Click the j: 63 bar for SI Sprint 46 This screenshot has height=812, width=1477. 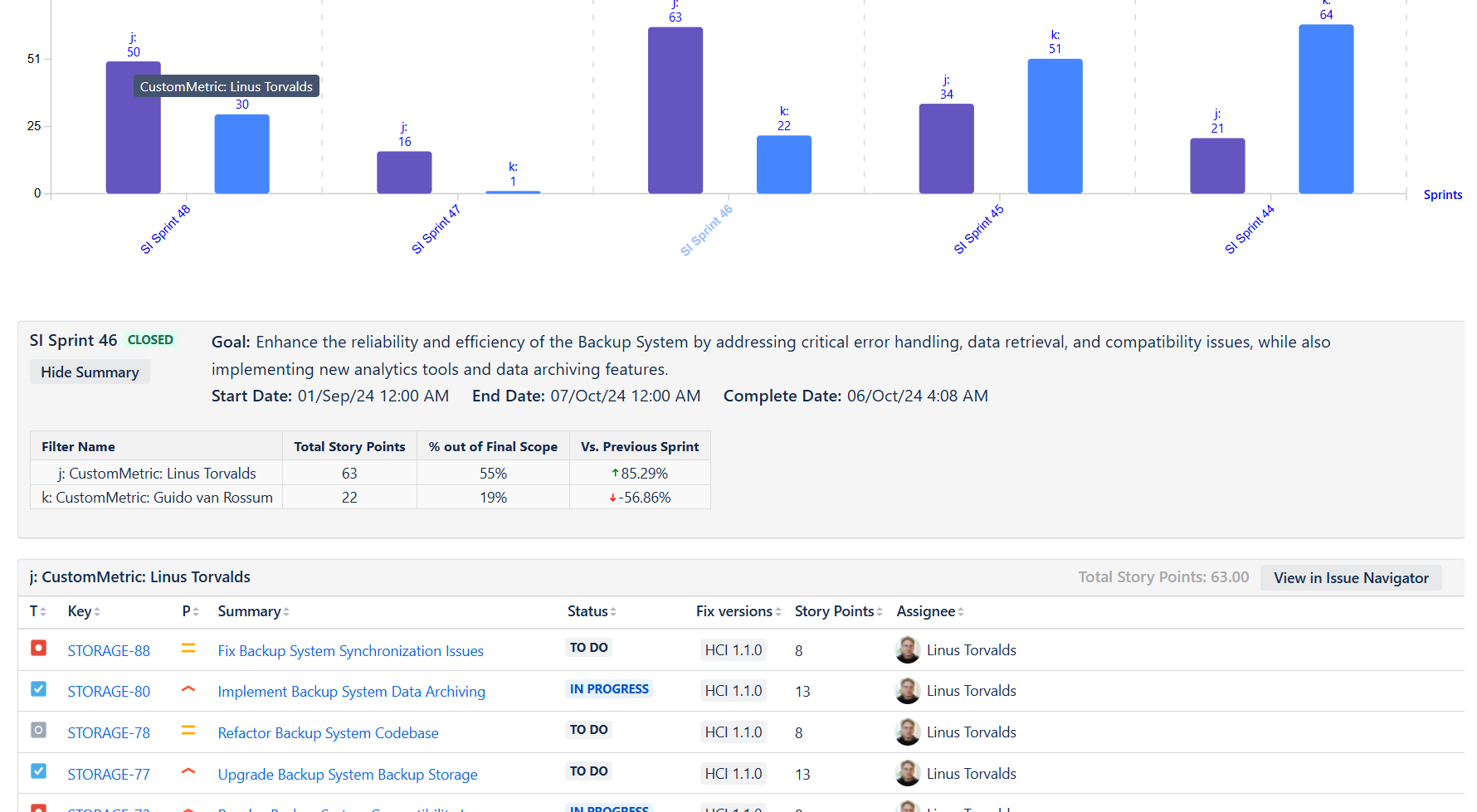675,108
